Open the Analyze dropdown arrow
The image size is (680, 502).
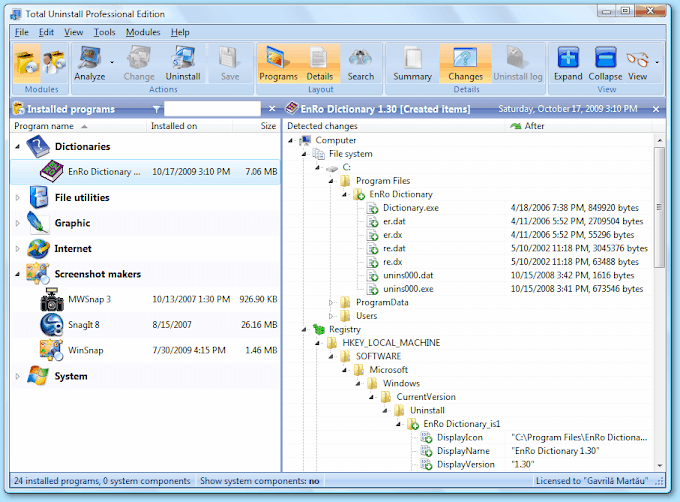[x=112, y=62]
